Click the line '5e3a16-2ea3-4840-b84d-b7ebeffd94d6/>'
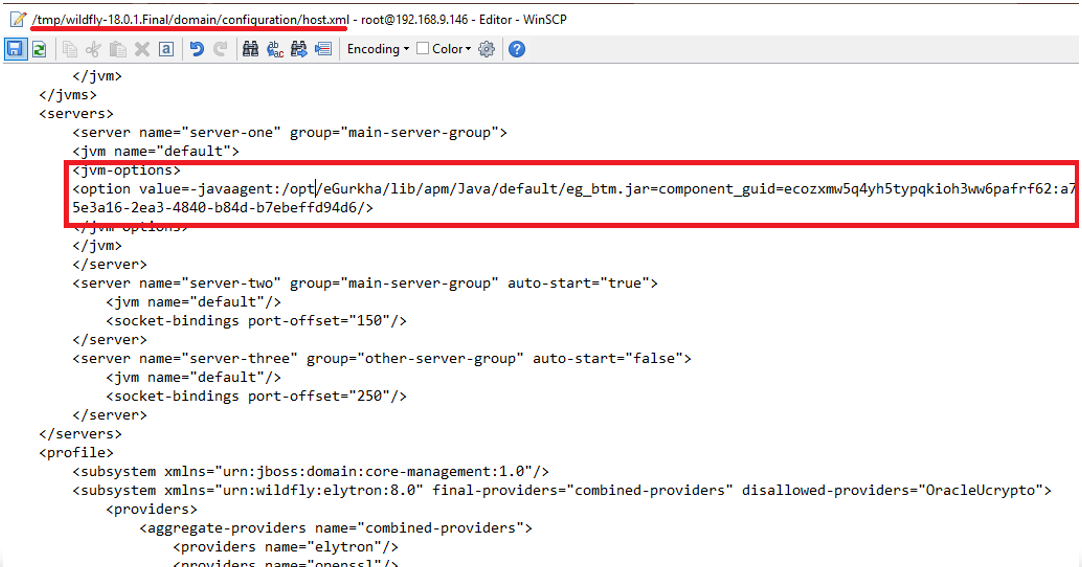 (x=223, y=208)
